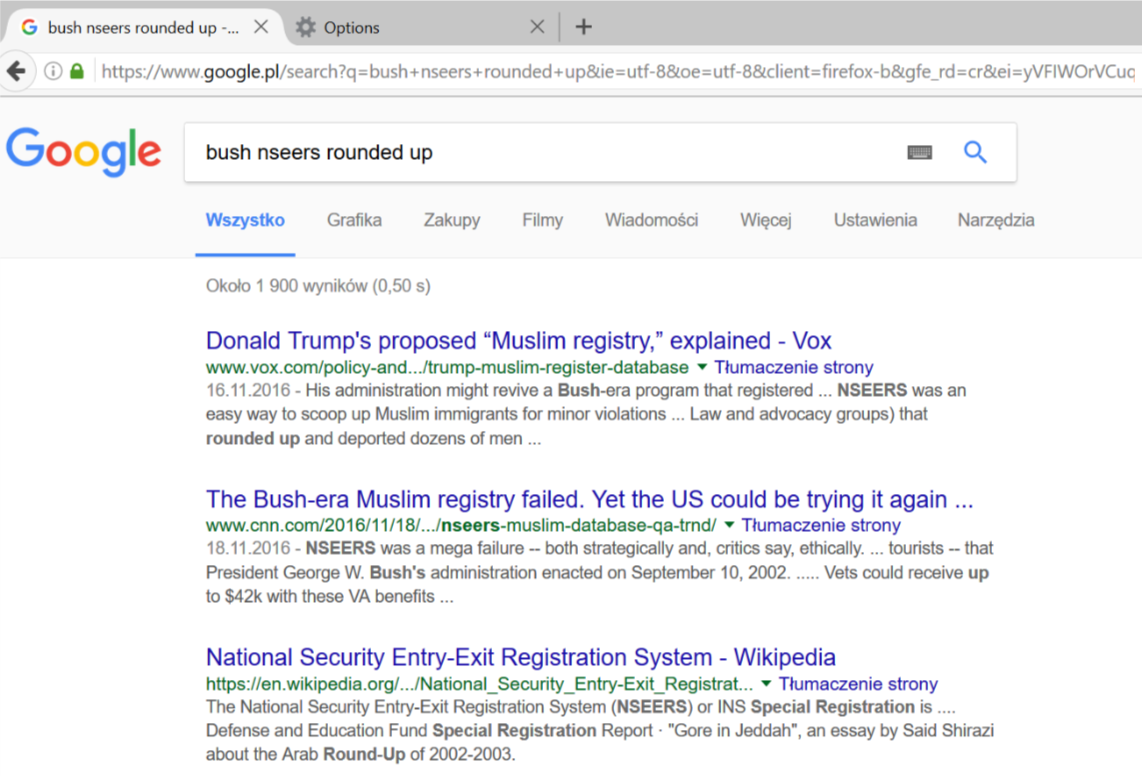Close the Options tab

click(537, 27)
